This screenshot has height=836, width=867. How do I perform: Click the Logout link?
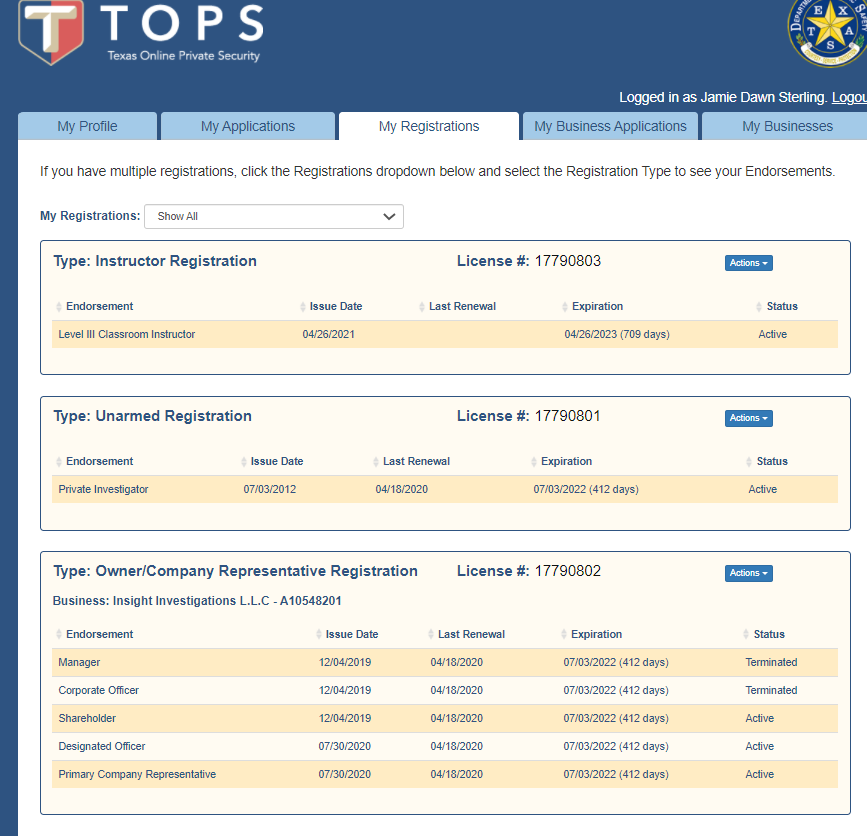coord(848,97)
